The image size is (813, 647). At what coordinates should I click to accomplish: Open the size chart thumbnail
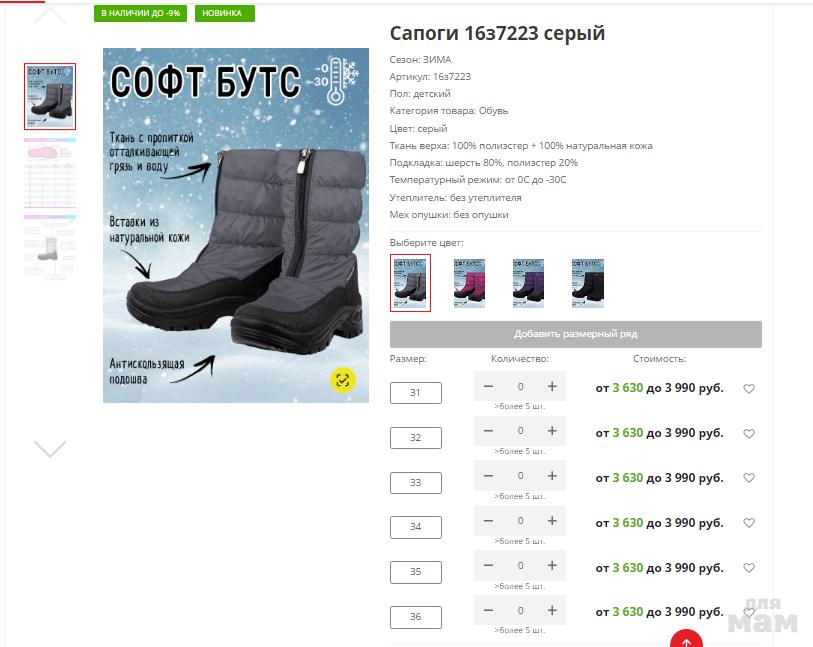pos(50,173)
